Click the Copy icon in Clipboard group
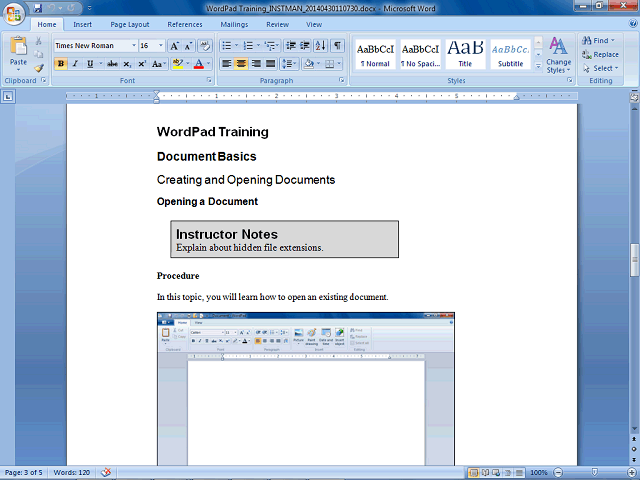This screenshot has width=640, height=480. (39, 54)
